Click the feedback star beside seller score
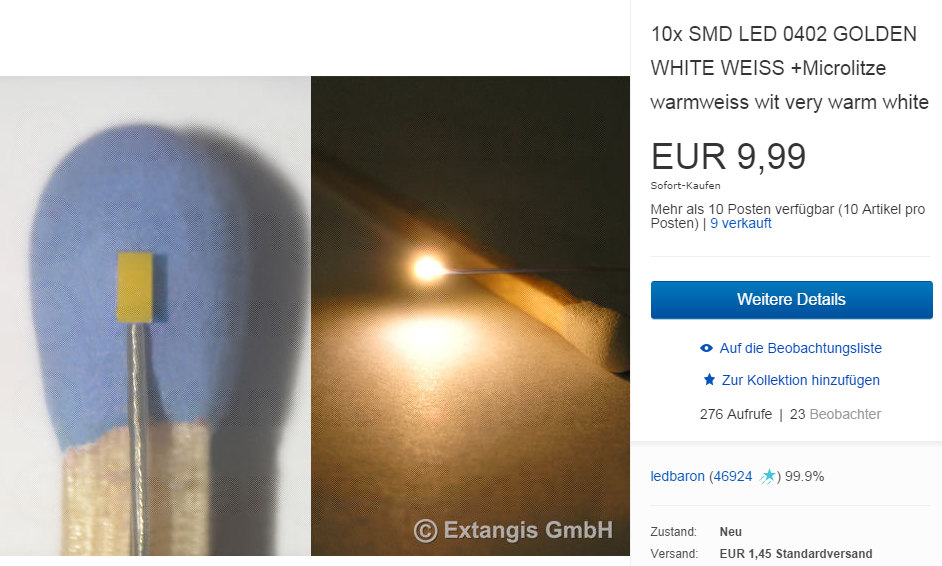 coord(768,476)
